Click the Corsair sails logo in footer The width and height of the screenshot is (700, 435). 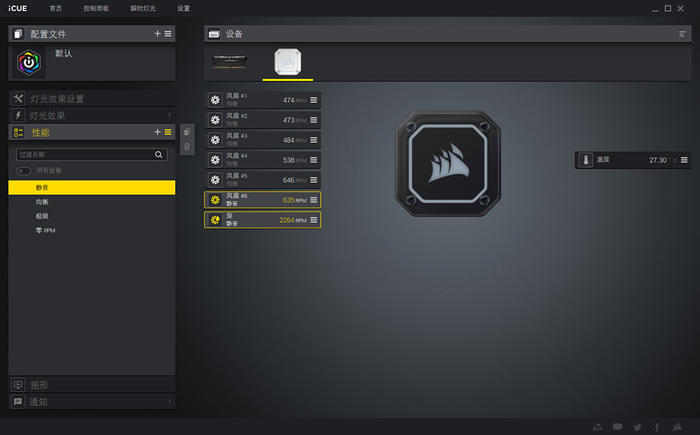[678, 427]
